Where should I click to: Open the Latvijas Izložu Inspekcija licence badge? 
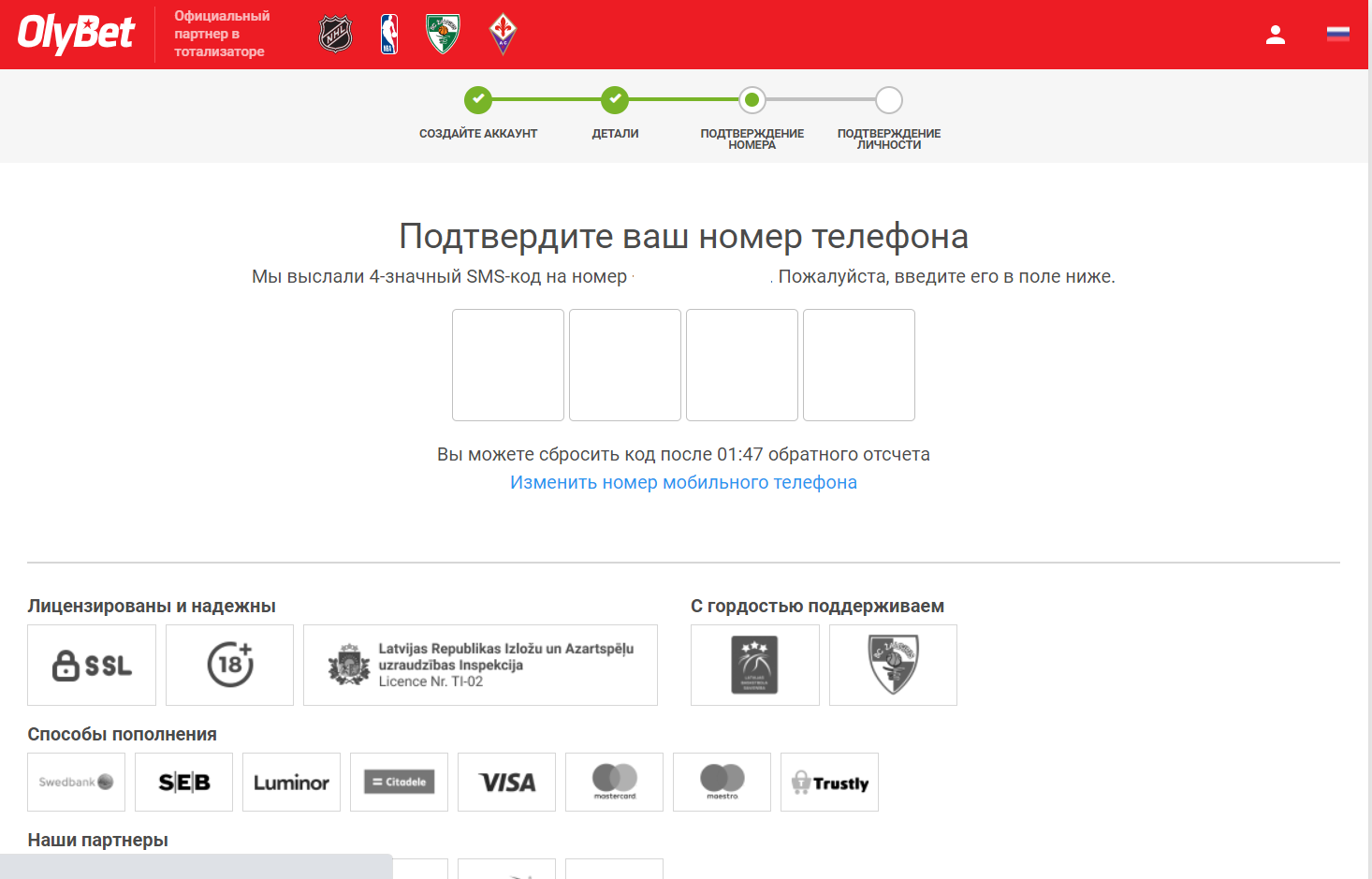click(x=480, y=665)
